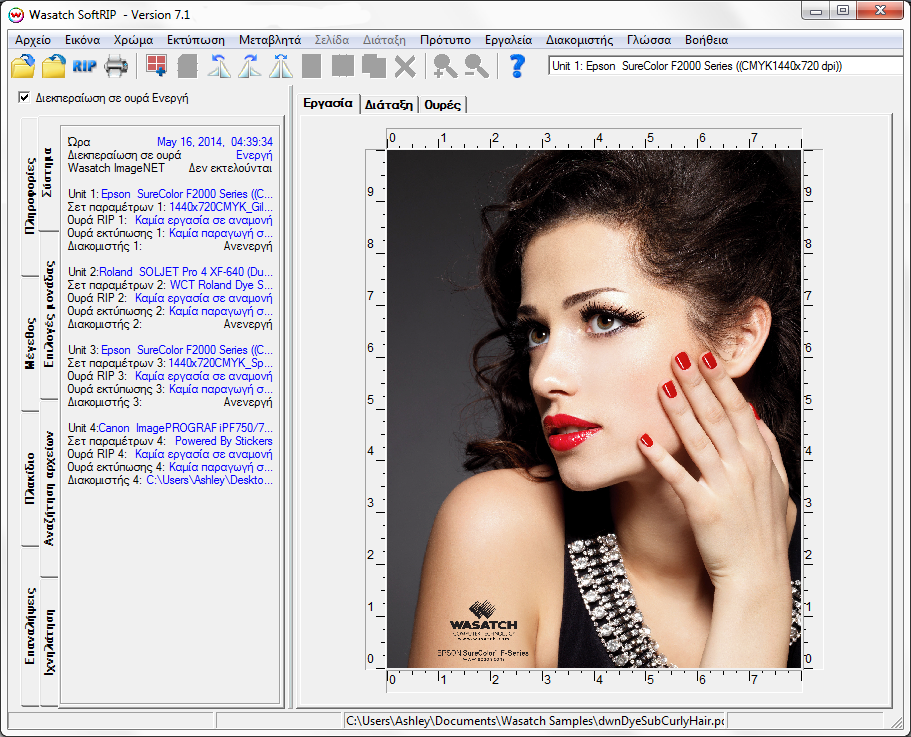
Task: Open the Εκτύπωση menu
Action: [196, 40]
